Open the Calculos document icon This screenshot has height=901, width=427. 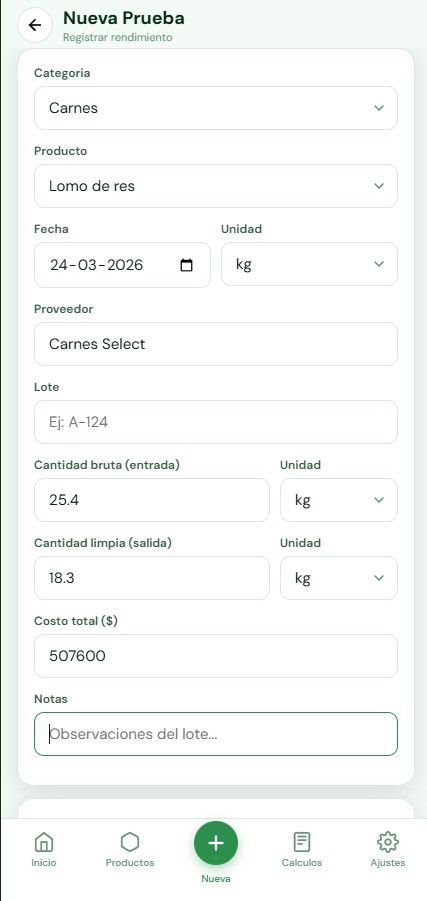(x=302, y=842)
